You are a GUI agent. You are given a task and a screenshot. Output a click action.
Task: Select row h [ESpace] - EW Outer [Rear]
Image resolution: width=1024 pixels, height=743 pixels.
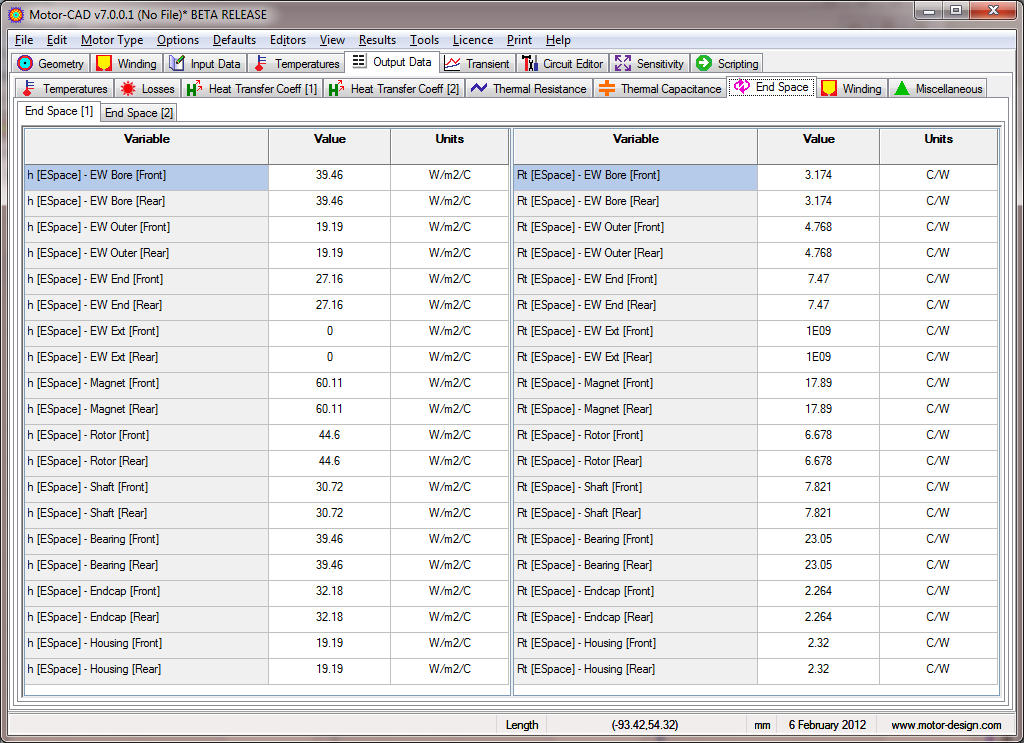pyautogui.click(x=146, y=253)
